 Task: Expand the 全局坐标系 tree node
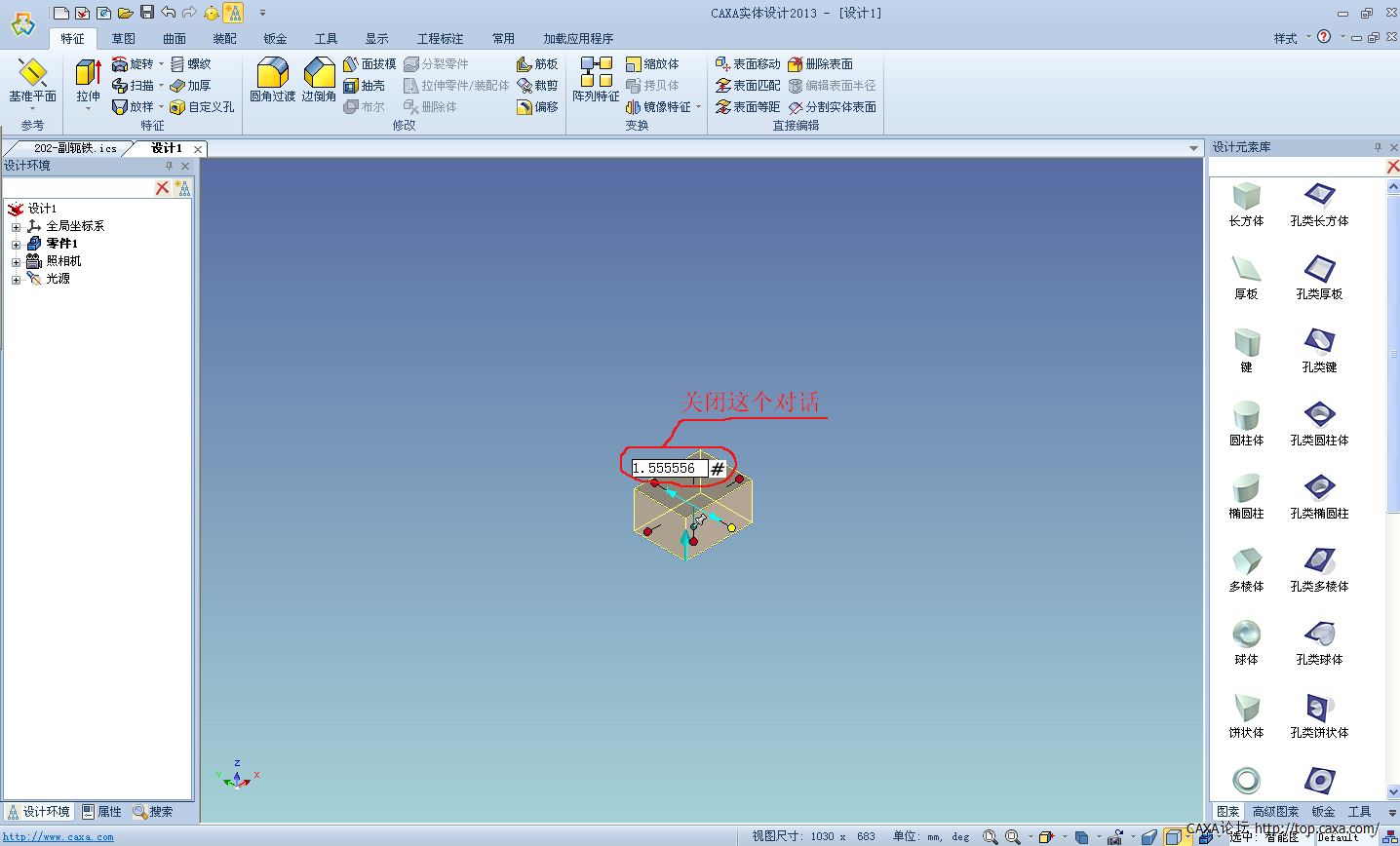(x=17, y=227)
